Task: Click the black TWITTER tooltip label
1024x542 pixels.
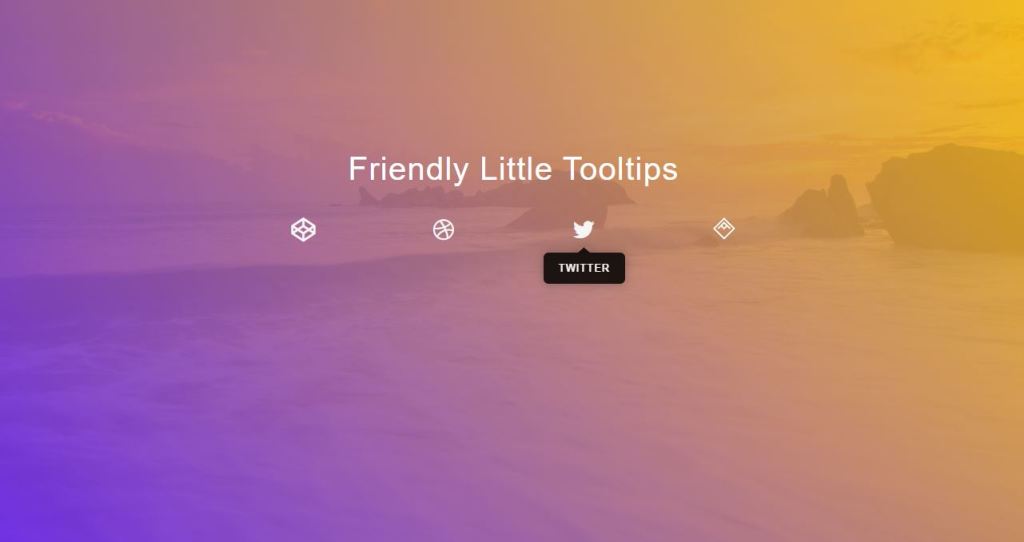Action: 584,268
